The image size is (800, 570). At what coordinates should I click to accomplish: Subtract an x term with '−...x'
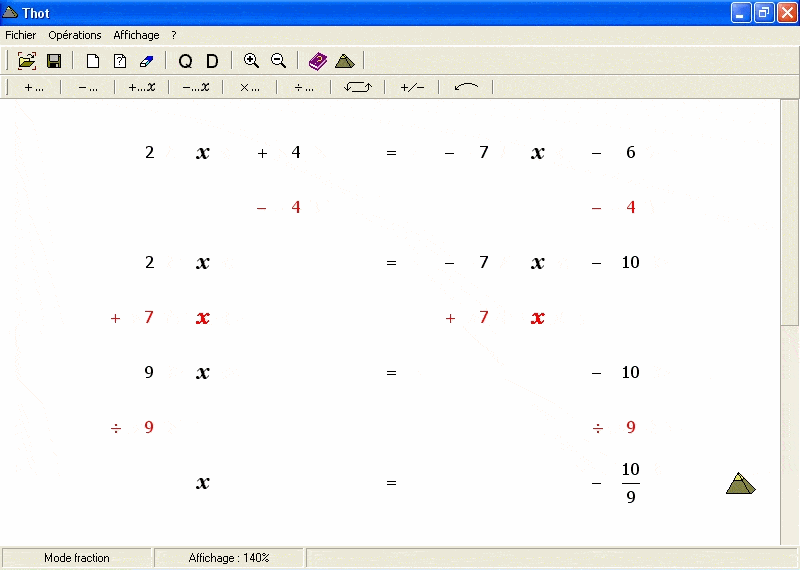196,88
